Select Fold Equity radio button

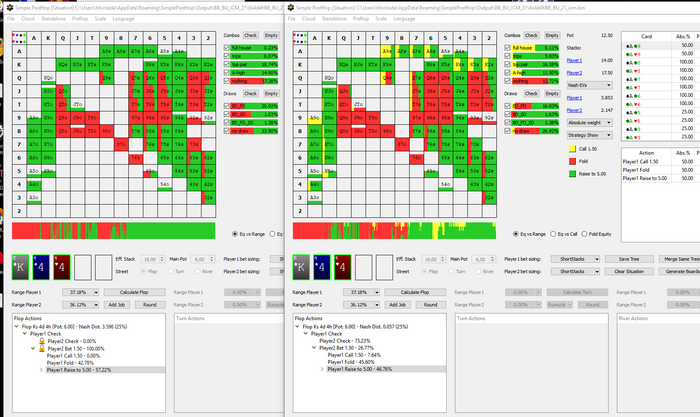point(584,234)
